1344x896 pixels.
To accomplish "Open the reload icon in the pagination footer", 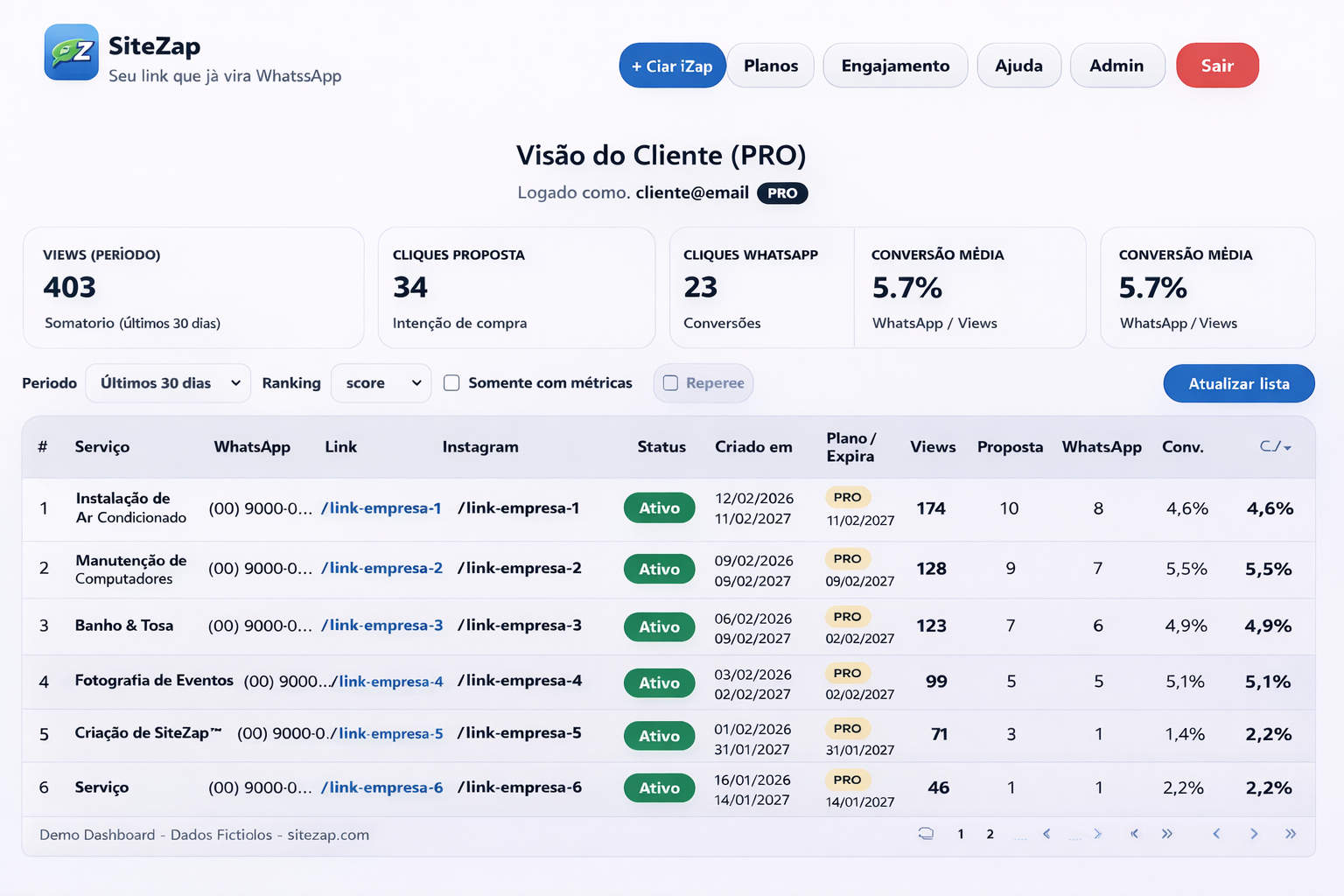I will coord(926,834).
